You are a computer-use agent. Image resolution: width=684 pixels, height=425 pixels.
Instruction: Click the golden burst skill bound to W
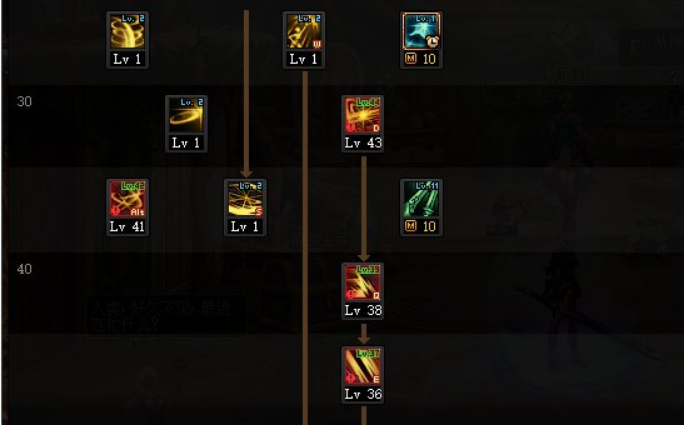point(304,31)
